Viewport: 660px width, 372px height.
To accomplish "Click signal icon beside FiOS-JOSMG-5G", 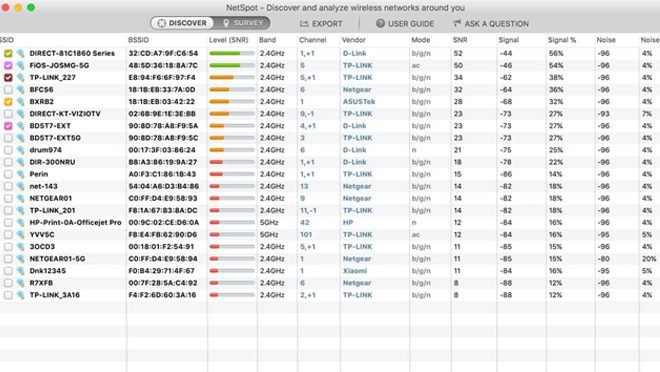I will pos(20,66).
